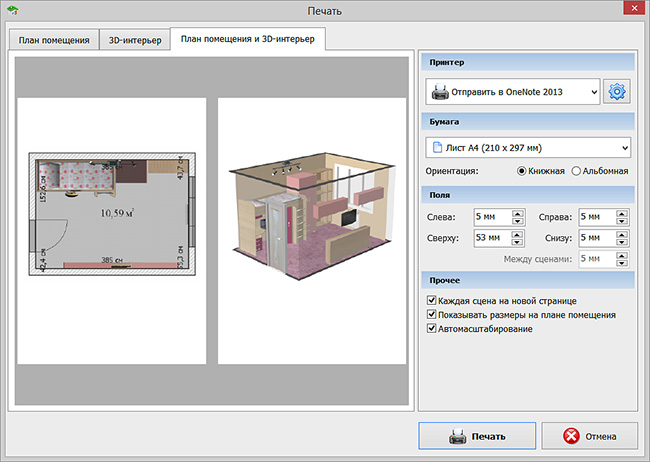The width and height of the screenshot is (650, 462).
Task: Open printer settings gear icon
Action: (617, 92)
